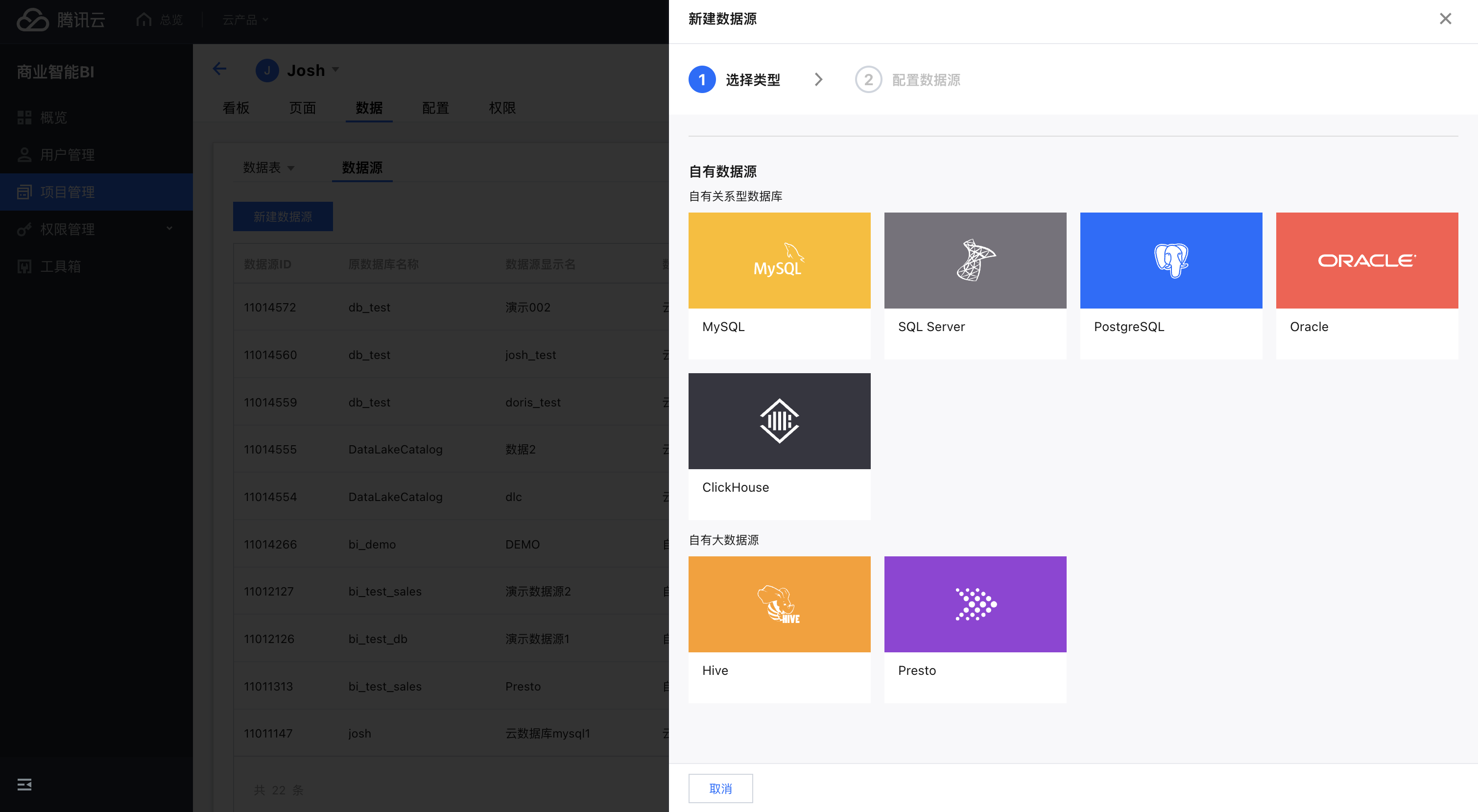Select the Hive big data source
Image resolution: width=1478 pixels, height=812 pixels.
[779, 604]
